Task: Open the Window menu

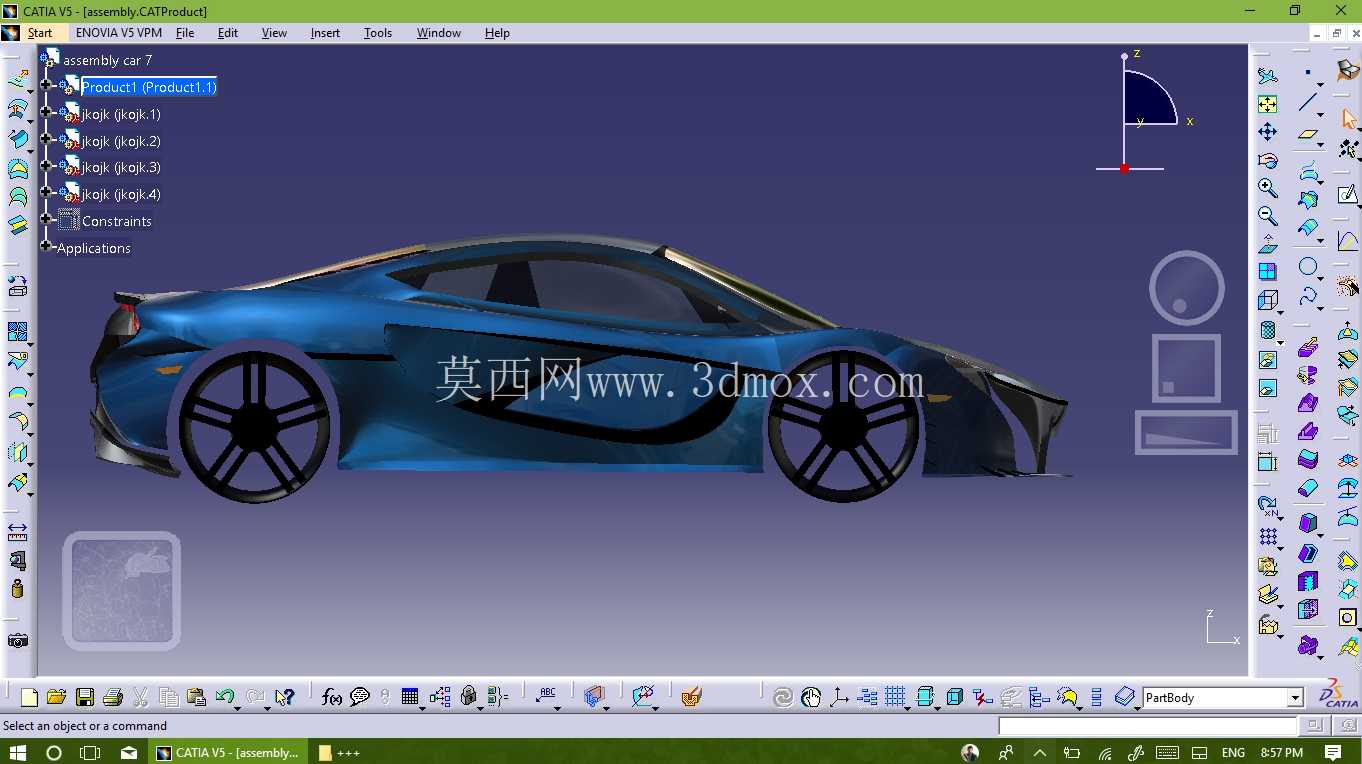Action: pyautogui.click(x=439, y=33)
